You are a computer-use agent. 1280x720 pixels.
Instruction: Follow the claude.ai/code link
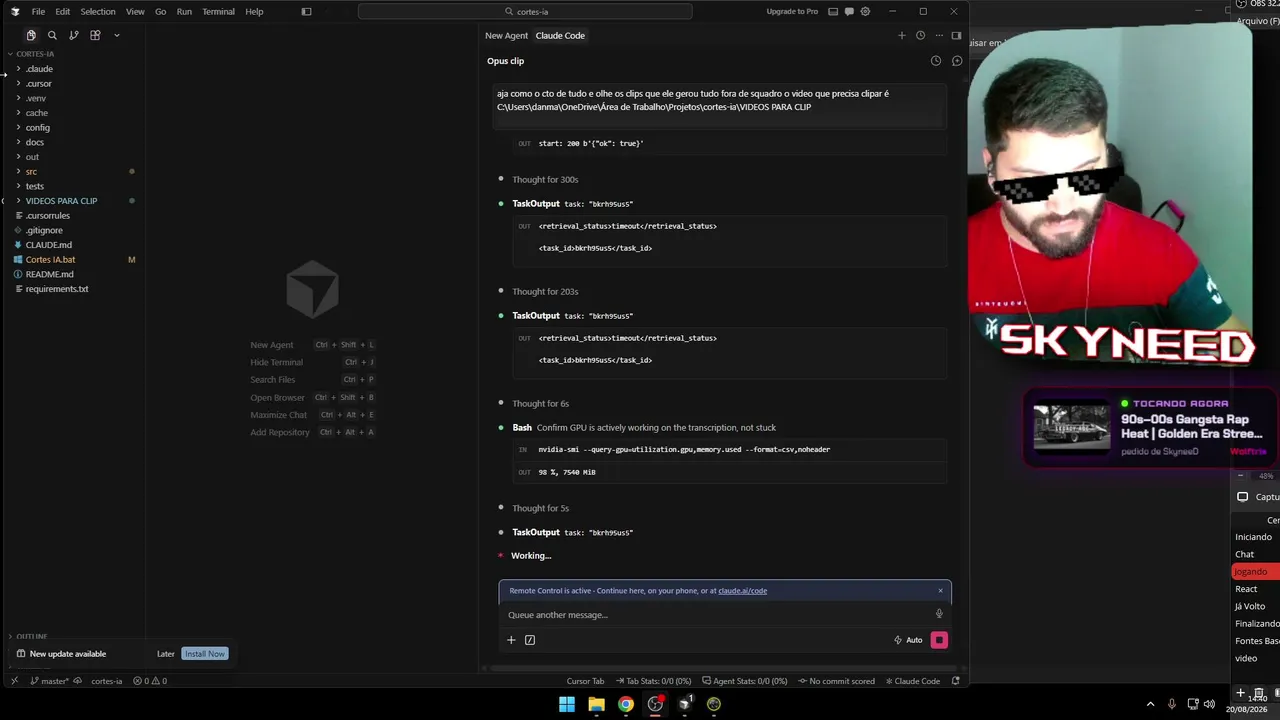coord(742,591)
